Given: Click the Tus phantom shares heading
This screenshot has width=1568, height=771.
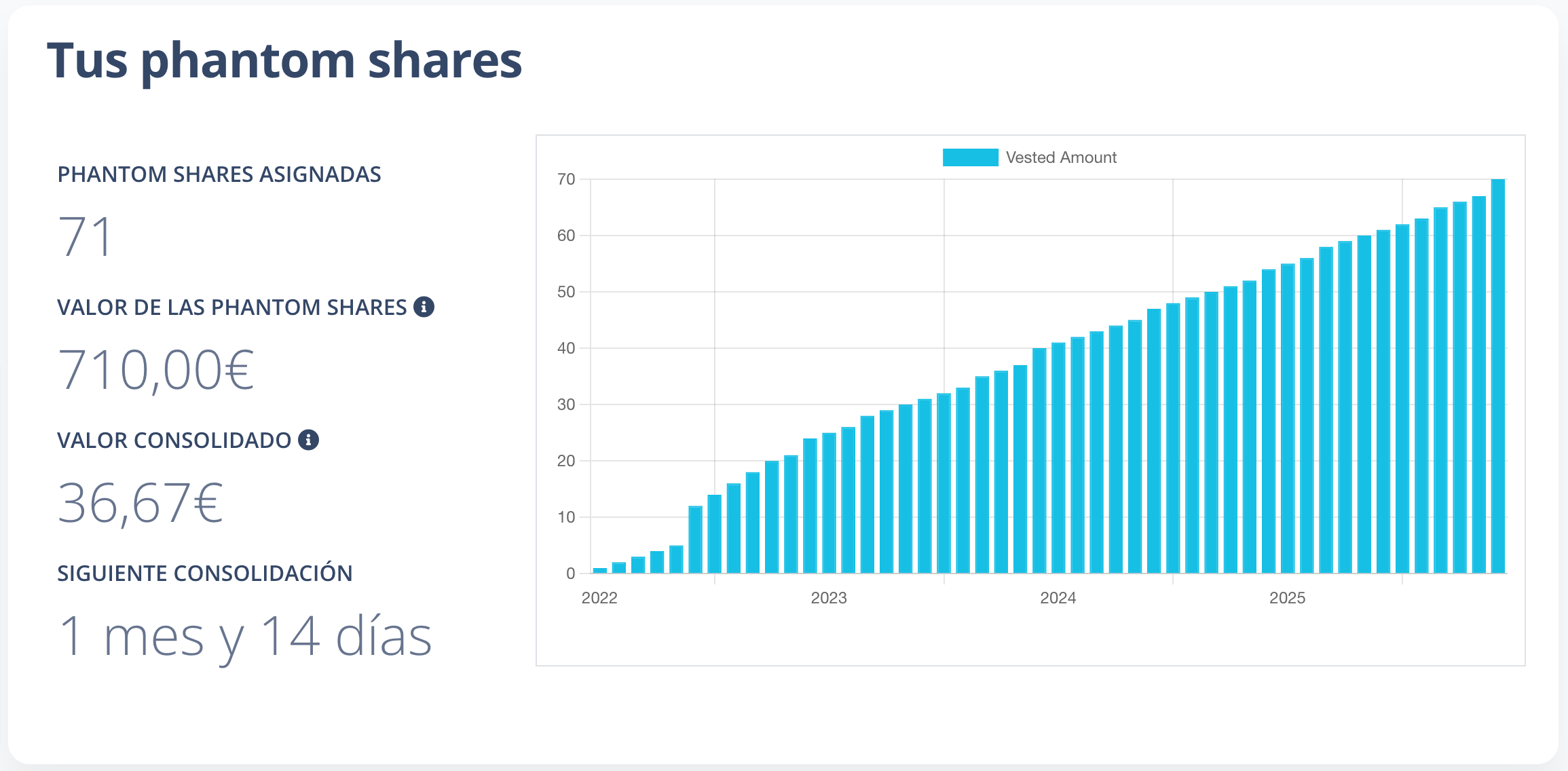Looking at the screenshot, I should 284,61.
